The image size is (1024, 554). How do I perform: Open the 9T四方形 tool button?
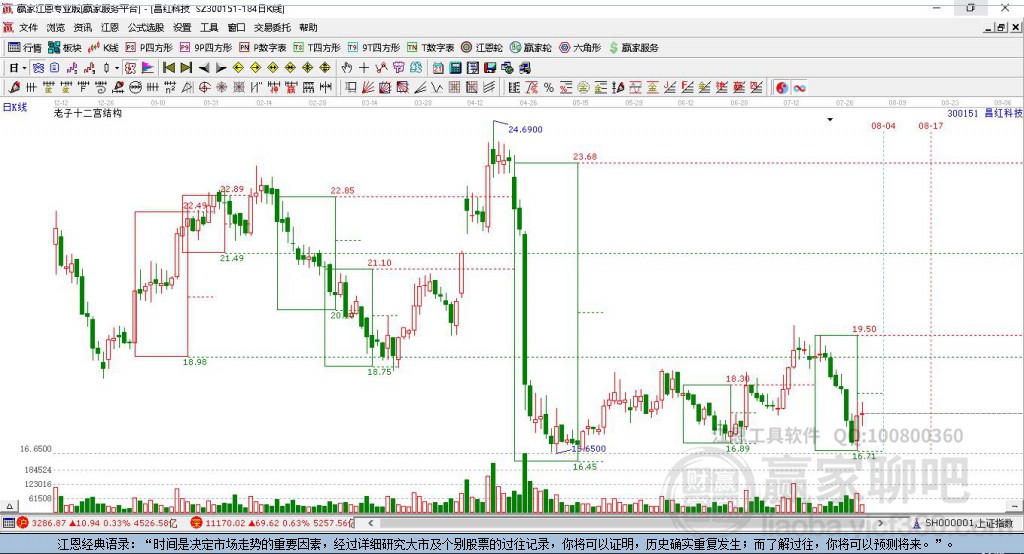coord(373,48)
